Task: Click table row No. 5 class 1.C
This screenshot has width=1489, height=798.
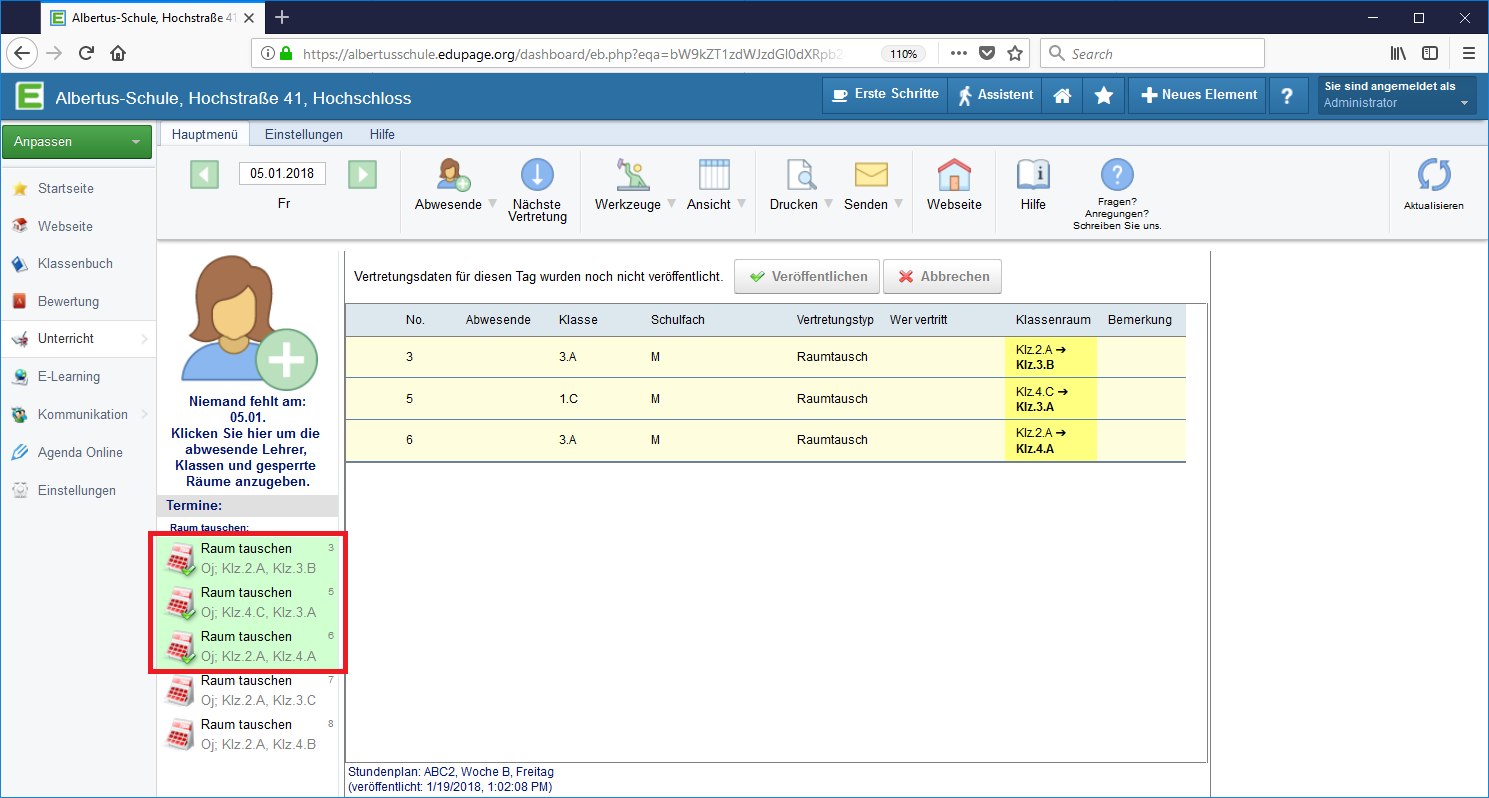Action: [765, 399]
